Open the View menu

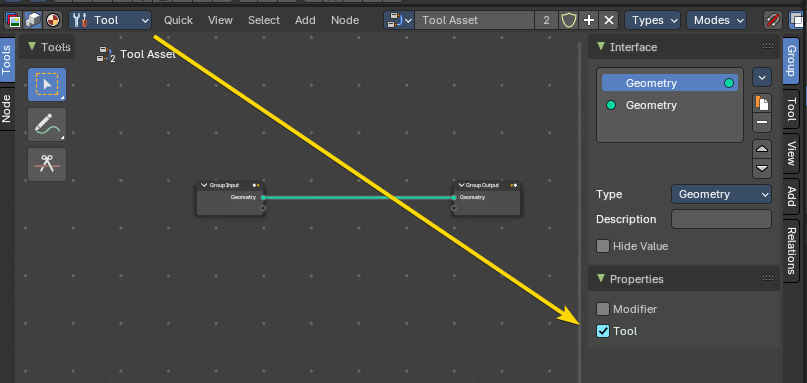pyautogui.click(x=220, y=21)
